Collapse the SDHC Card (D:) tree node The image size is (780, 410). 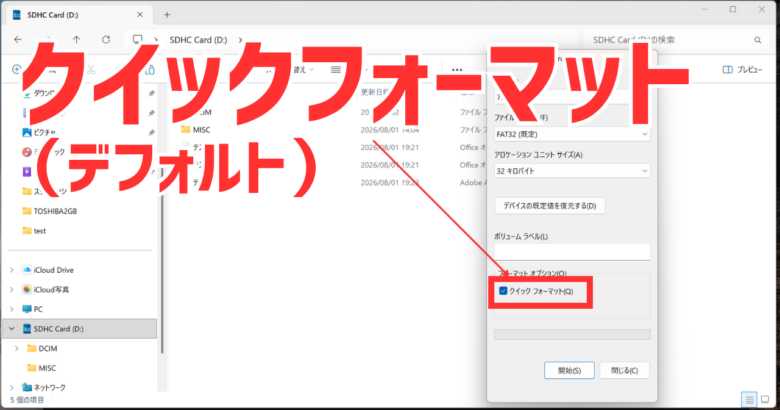coord(12,329)
